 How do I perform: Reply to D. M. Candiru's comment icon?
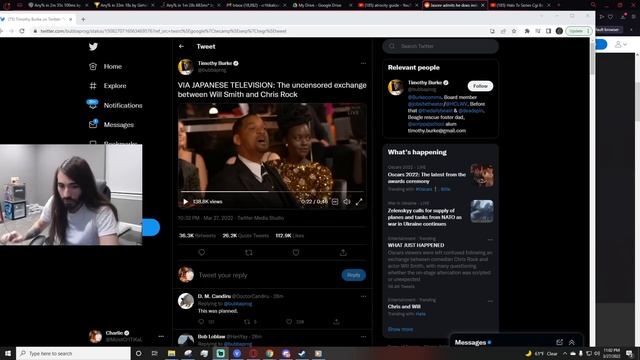[x=201, y=322]
